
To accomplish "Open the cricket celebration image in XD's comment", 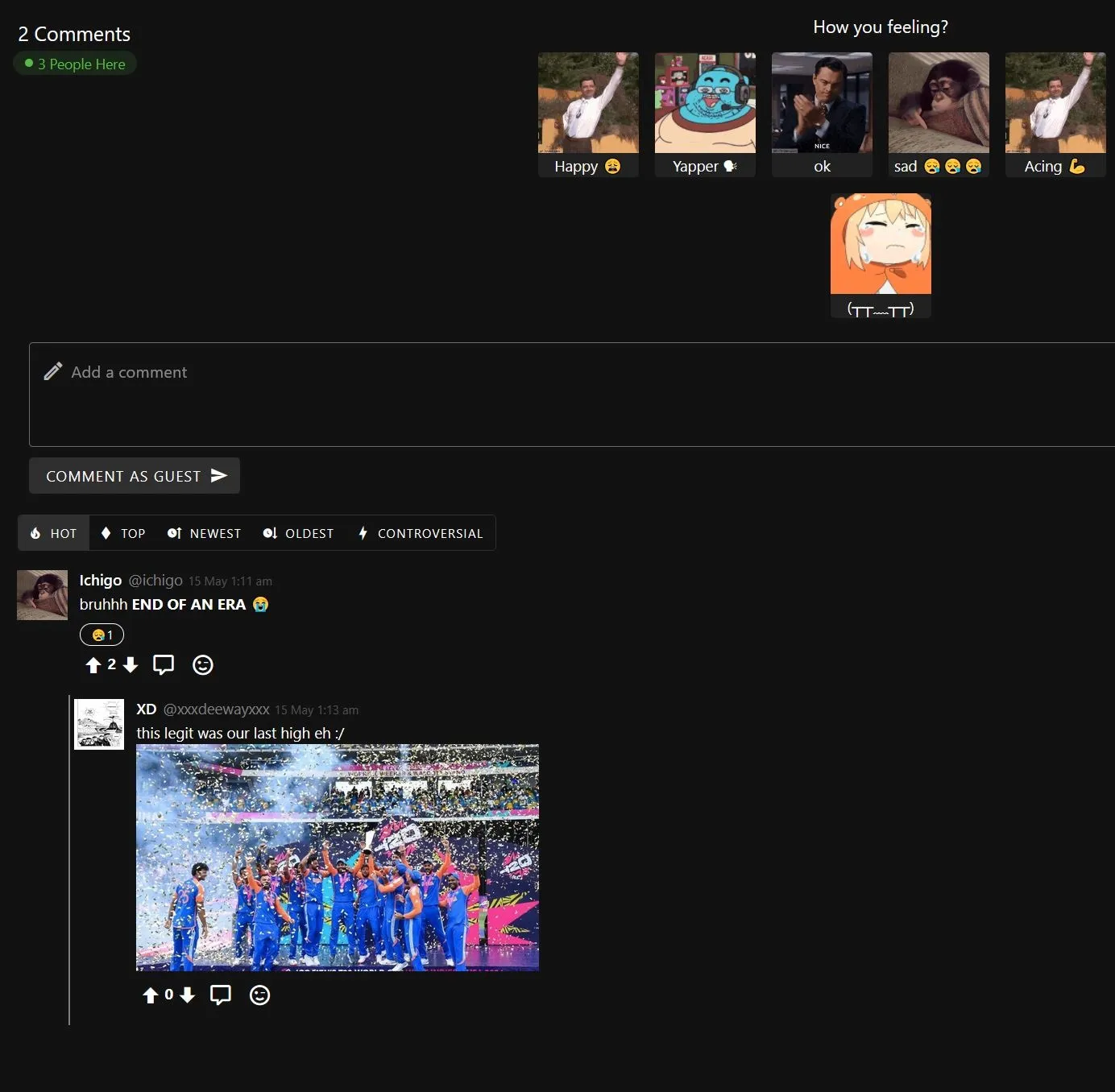I will tap(338, 858).
